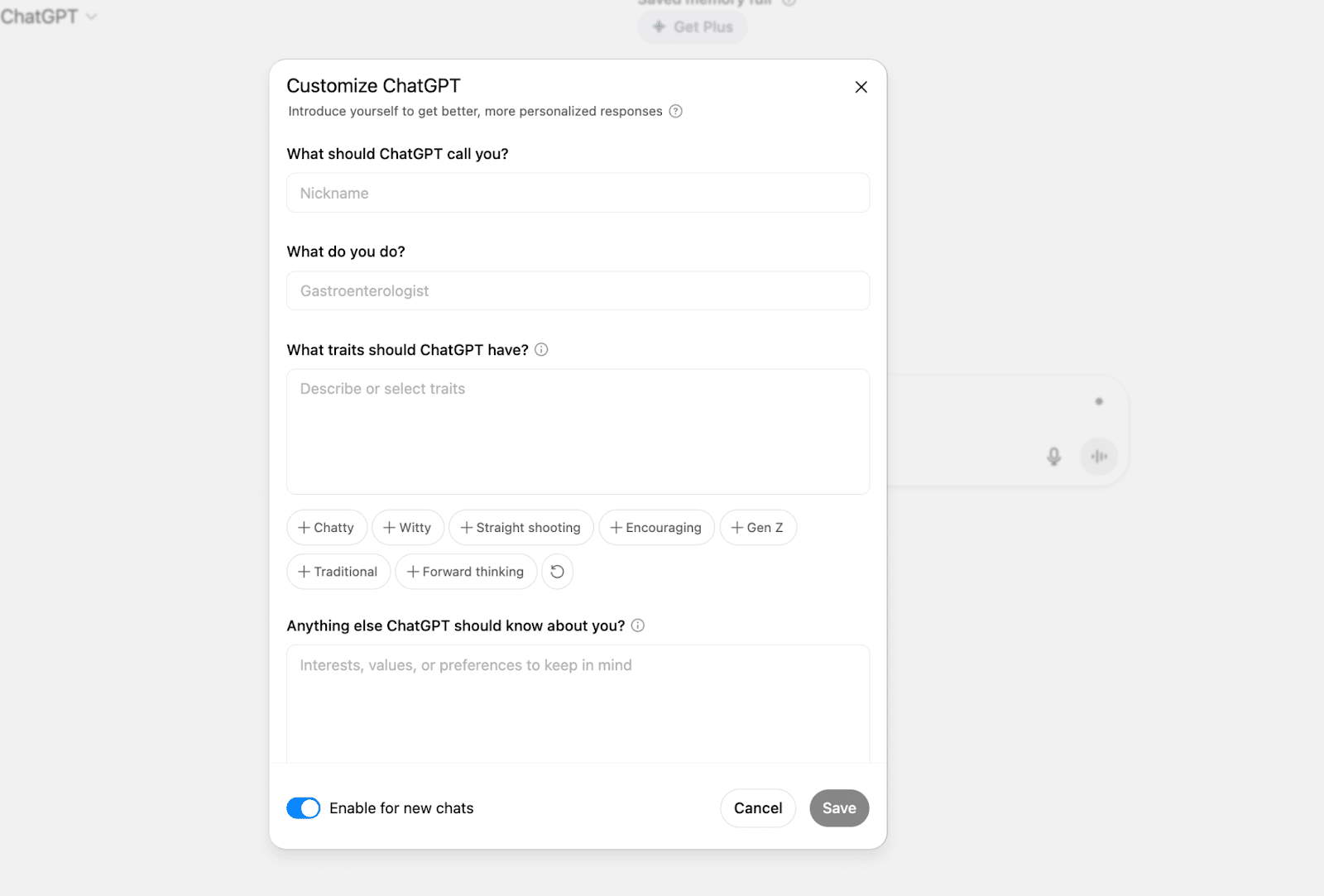Add the Encouraging trait
The image size is (1324, 896).
tap(656, 528)
